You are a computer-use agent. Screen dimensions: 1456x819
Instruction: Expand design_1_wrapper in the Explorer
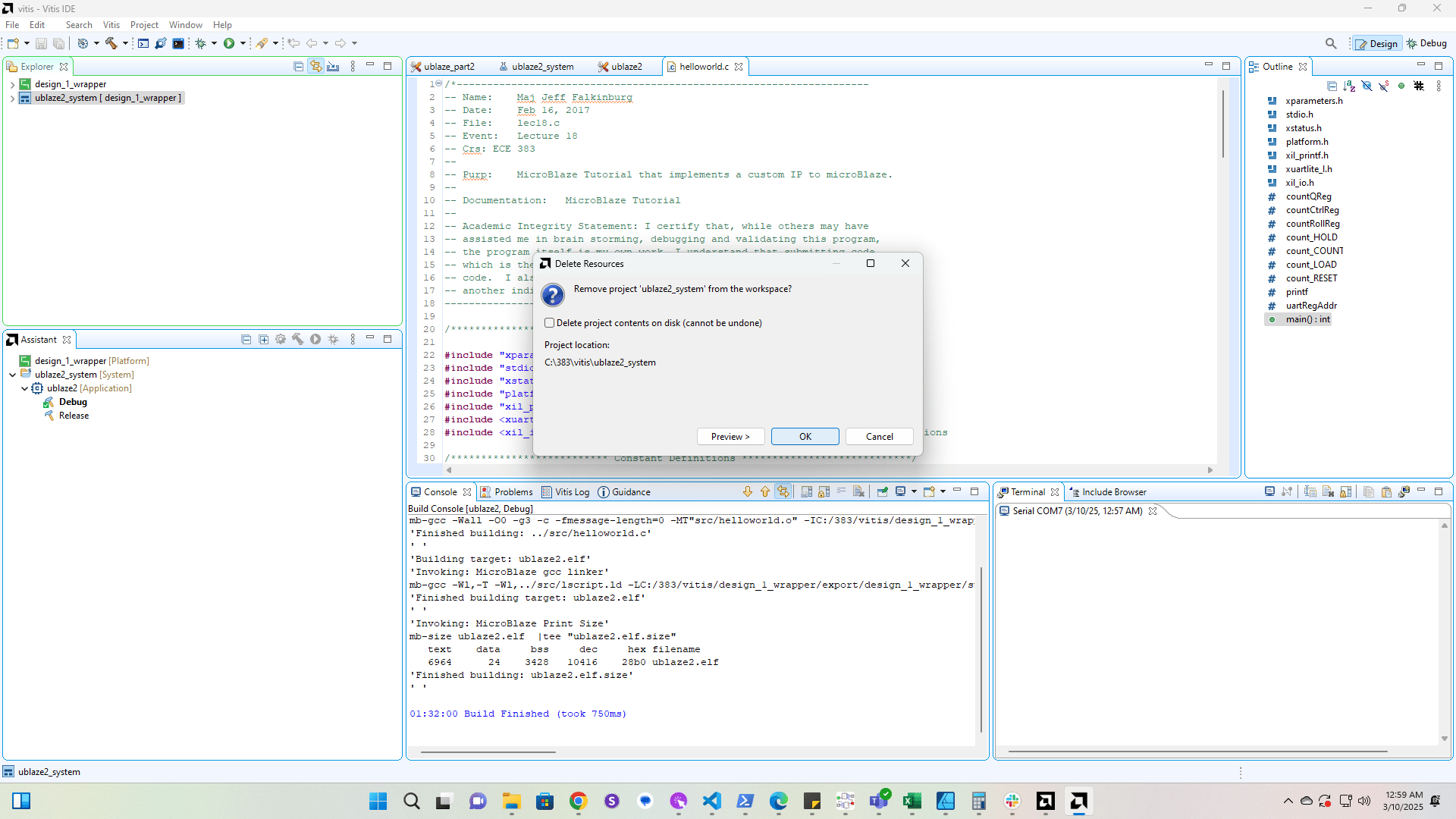click(x=12, y=84)
